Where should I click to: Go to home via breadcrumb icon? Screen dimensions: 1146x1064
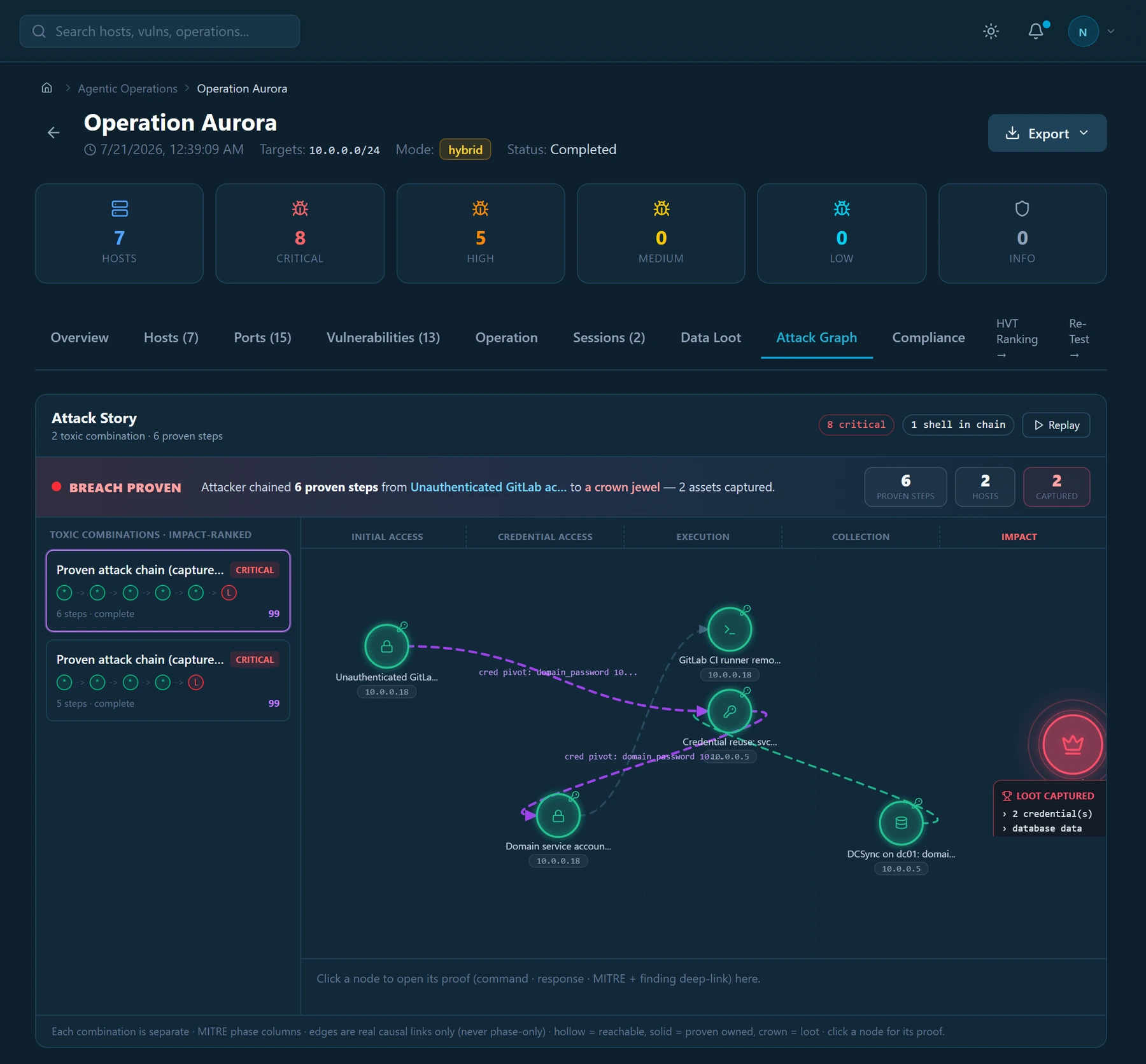[x=46, y=88]
